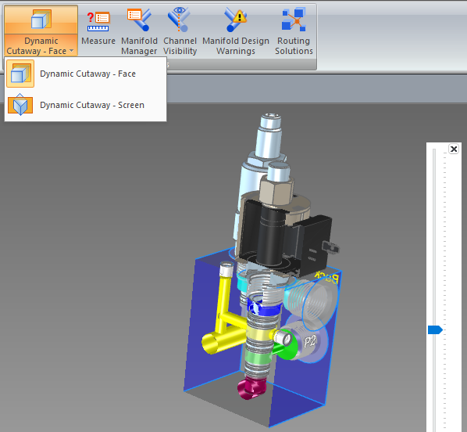Toggle Channel Visibility
The height and width of the screenshot is (432, 467).
[180, 32]
